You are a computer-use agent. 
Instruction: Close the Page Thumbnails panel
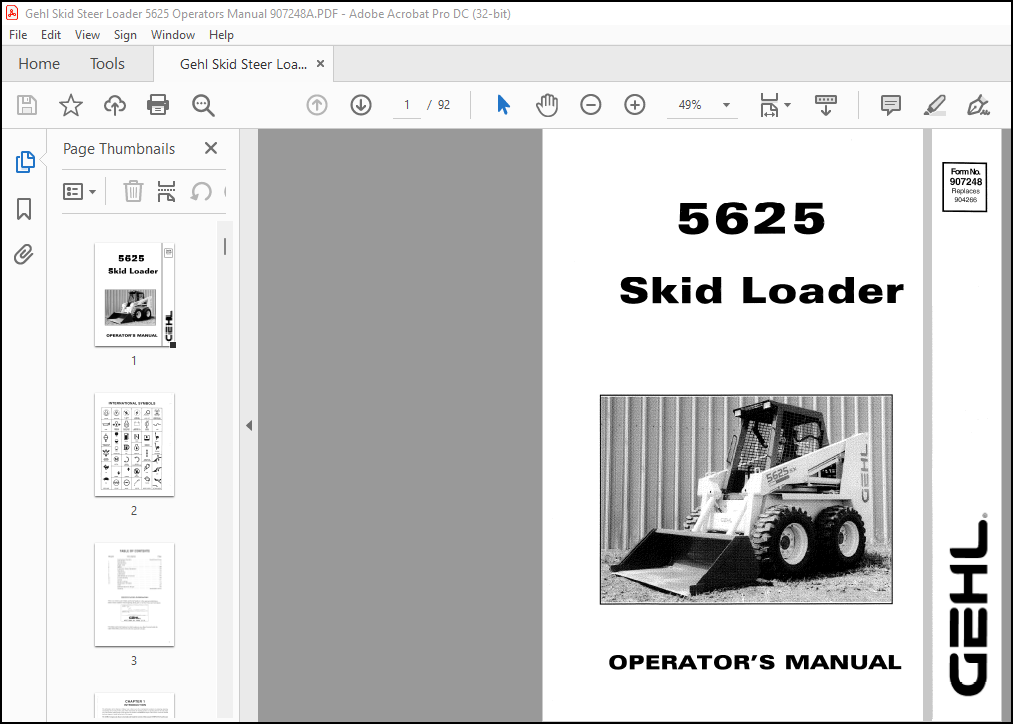[x=211, y=148]
